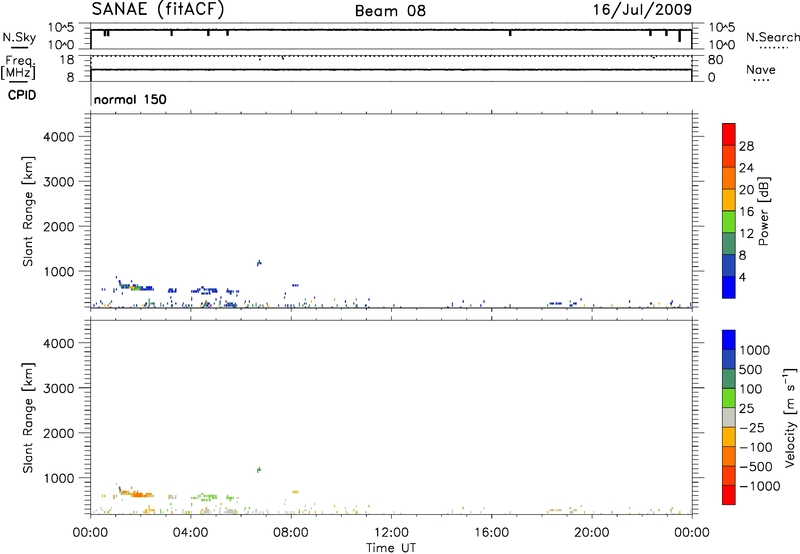
Task: Click the "Nave" legend label
Action: coord(761,70)
